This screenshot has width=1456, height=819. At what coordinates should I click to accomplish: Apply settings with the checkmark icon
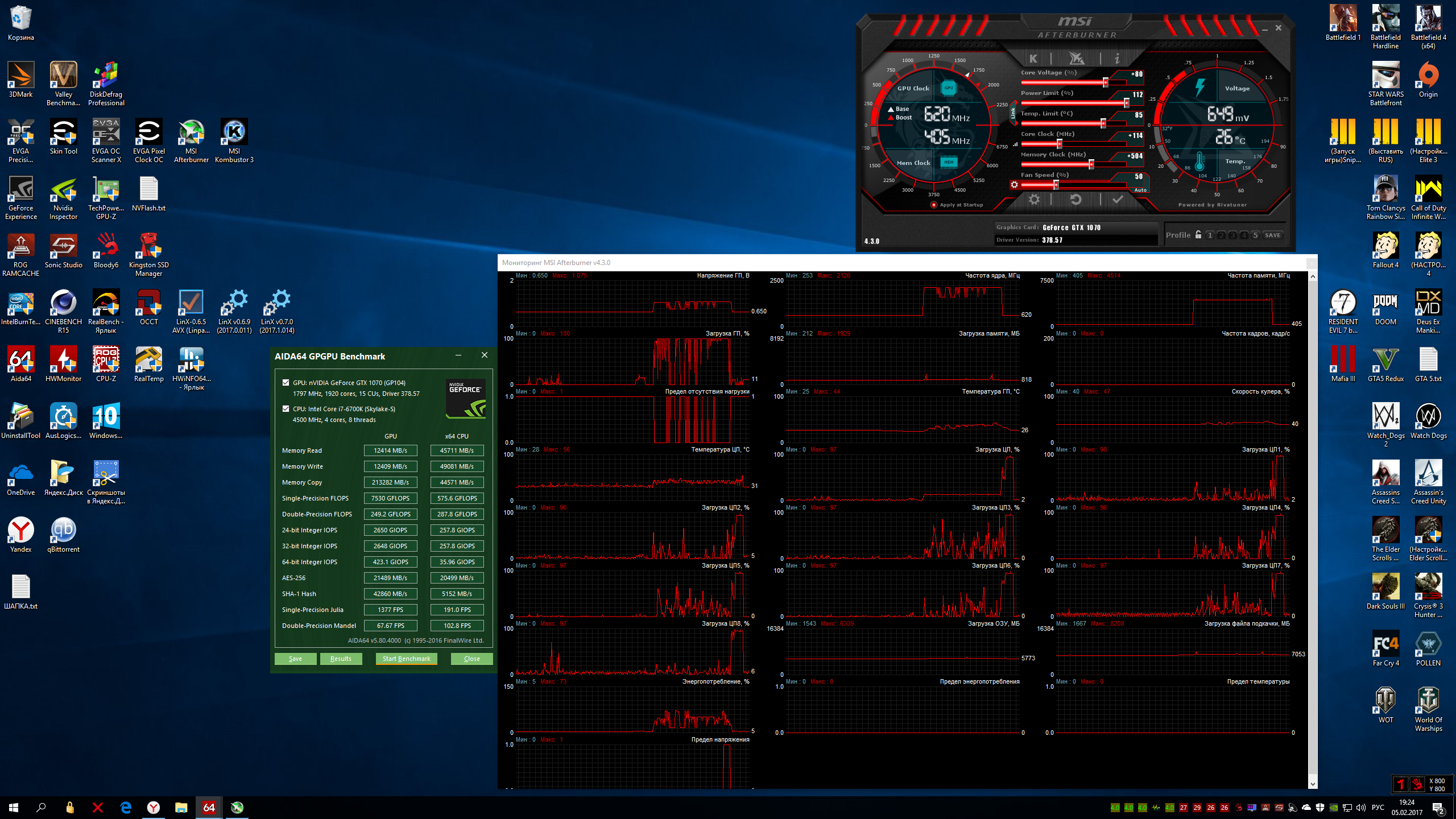click(x=1118, y=200)
